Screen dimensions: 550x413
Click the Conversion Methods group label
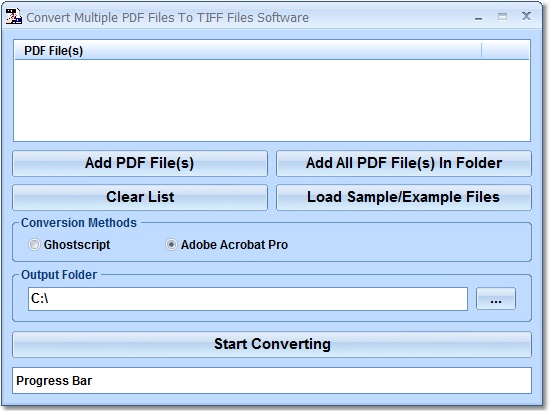[x=79, y=223]
